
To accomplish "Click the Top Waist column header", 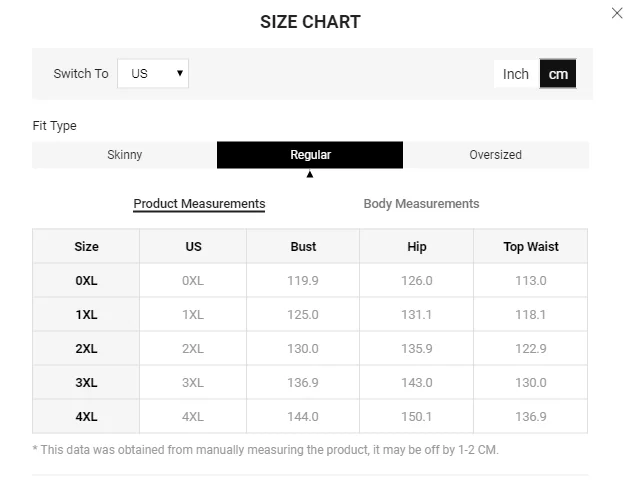I will tap(530, 247).
